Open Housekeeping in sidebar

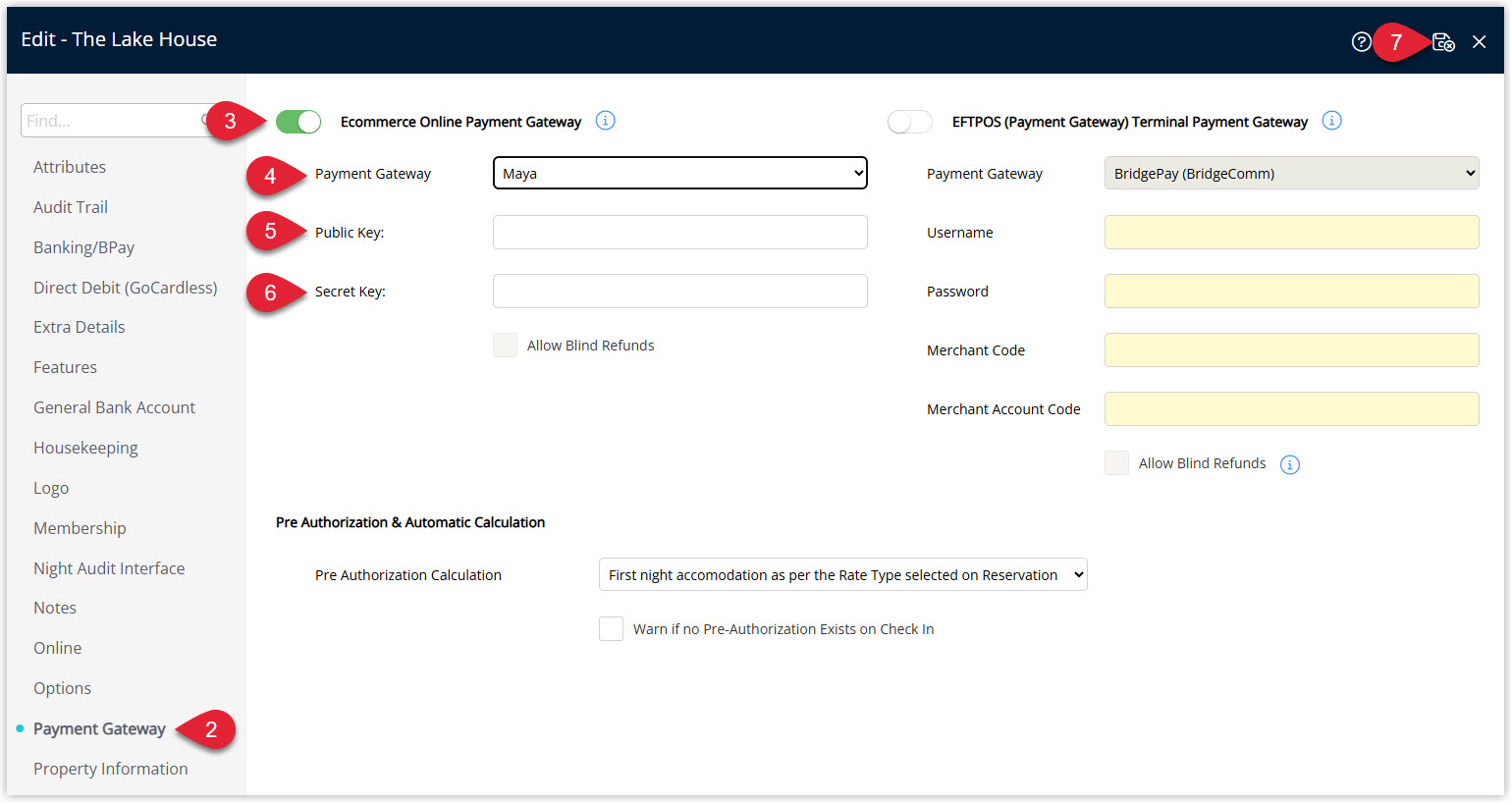click(x=85, y=448)
